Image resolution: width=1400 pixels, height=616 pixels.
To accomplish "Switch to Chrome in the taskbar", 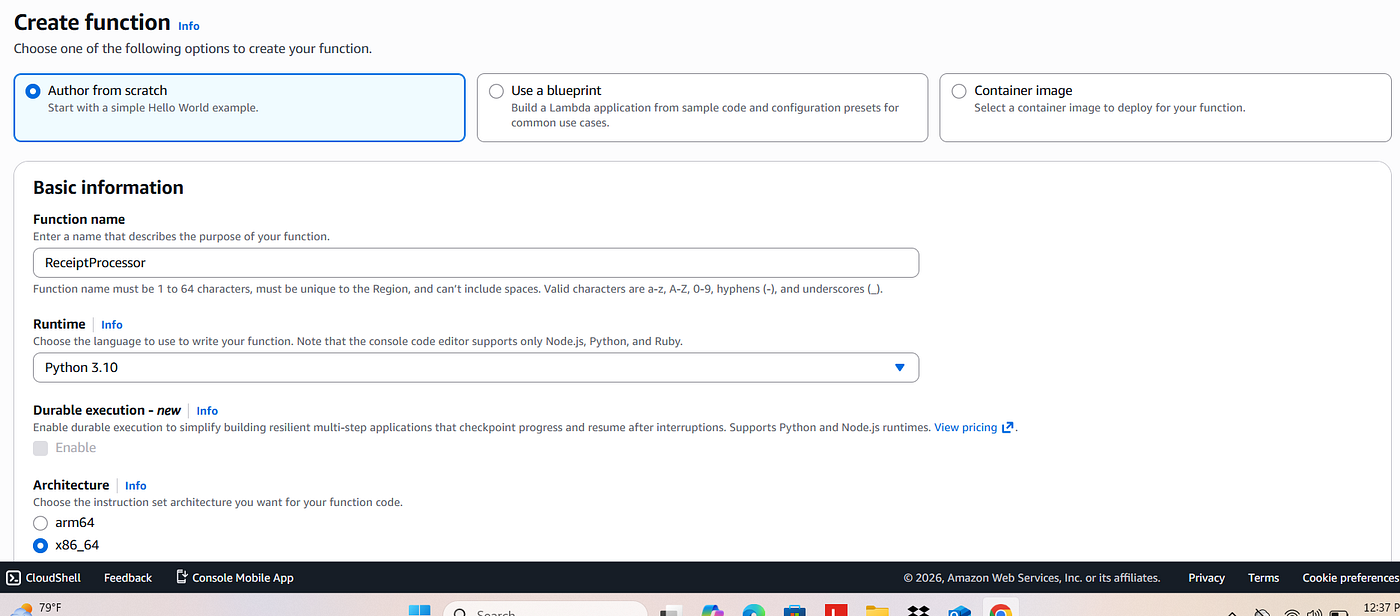I will point(1000,610).
